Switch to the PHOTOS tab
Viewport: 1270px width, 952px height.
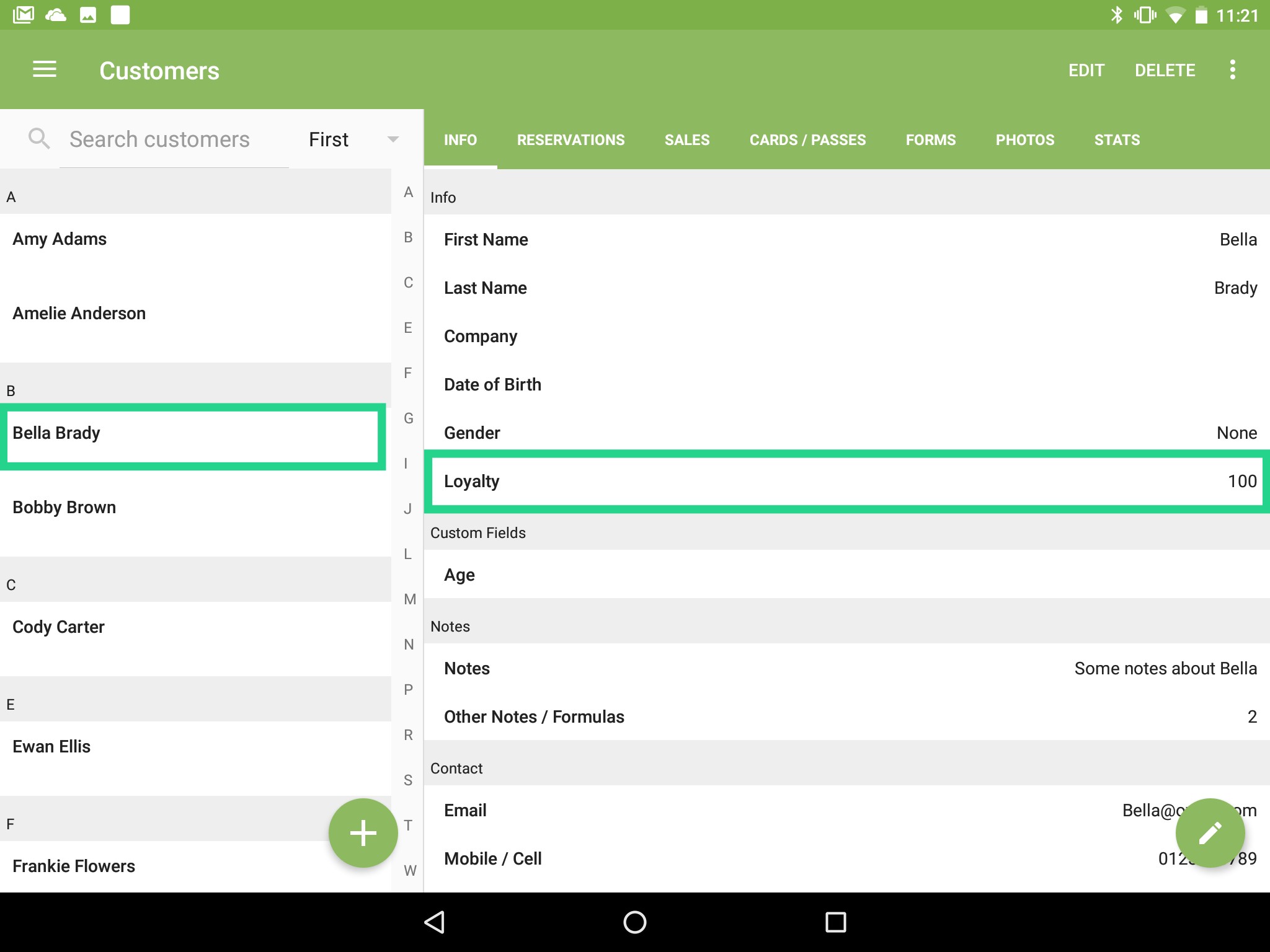(x=1025, y=140)
